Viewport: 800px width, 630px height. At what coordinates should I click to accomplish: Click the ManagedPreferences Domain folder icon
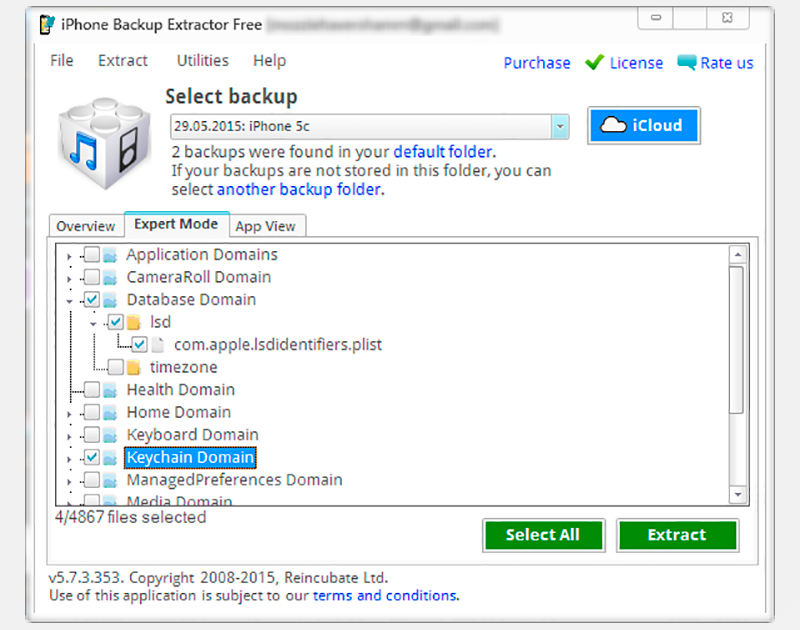pyautogui.click(x=110, y=480)
